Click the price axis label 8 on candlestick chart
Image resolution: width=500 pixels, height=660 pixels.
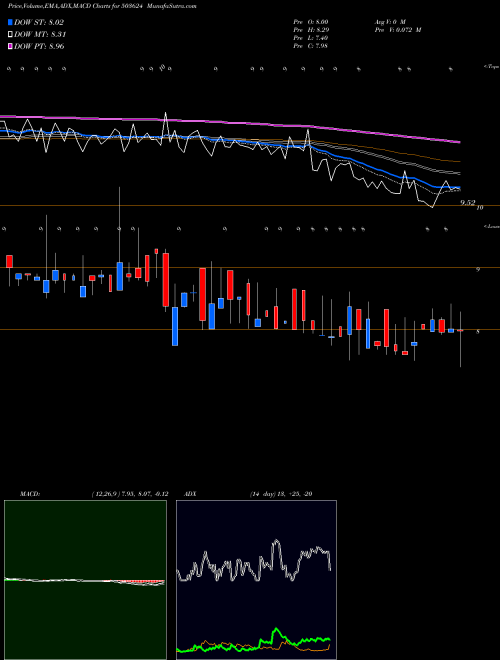[478, 332]
